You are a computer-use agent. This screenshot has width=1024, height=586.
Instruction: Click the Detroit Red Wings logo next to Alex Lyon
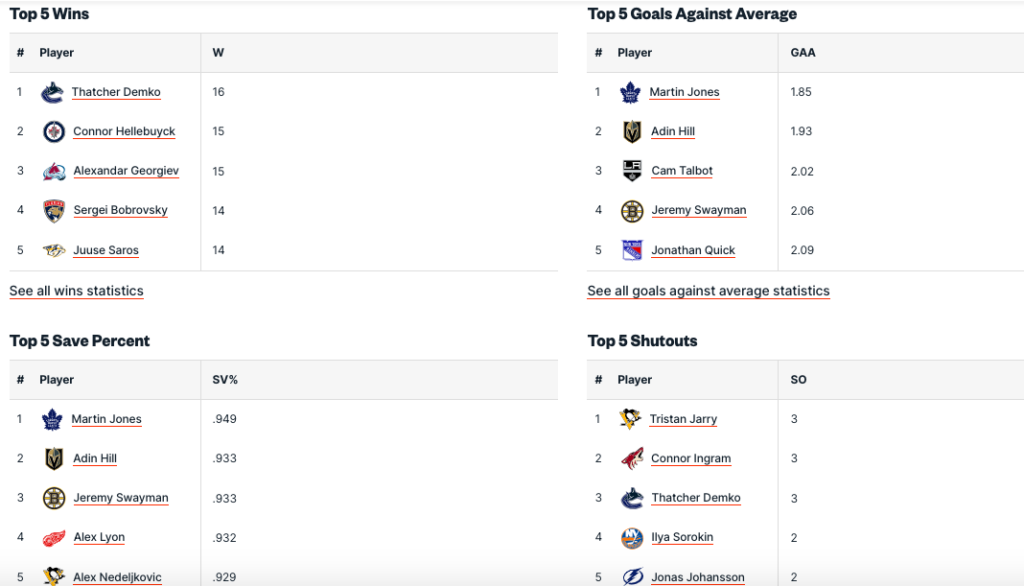(54, 537)
